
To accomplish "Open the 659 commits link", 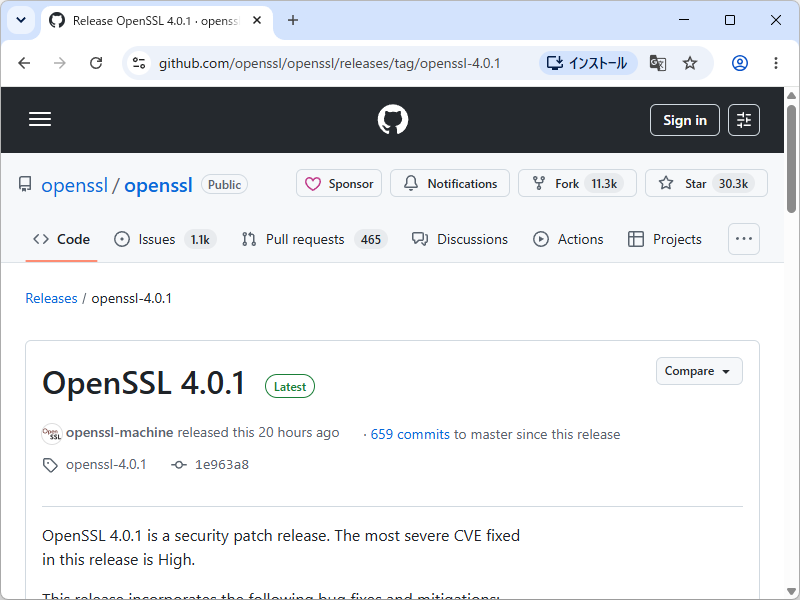I will 410,434.
